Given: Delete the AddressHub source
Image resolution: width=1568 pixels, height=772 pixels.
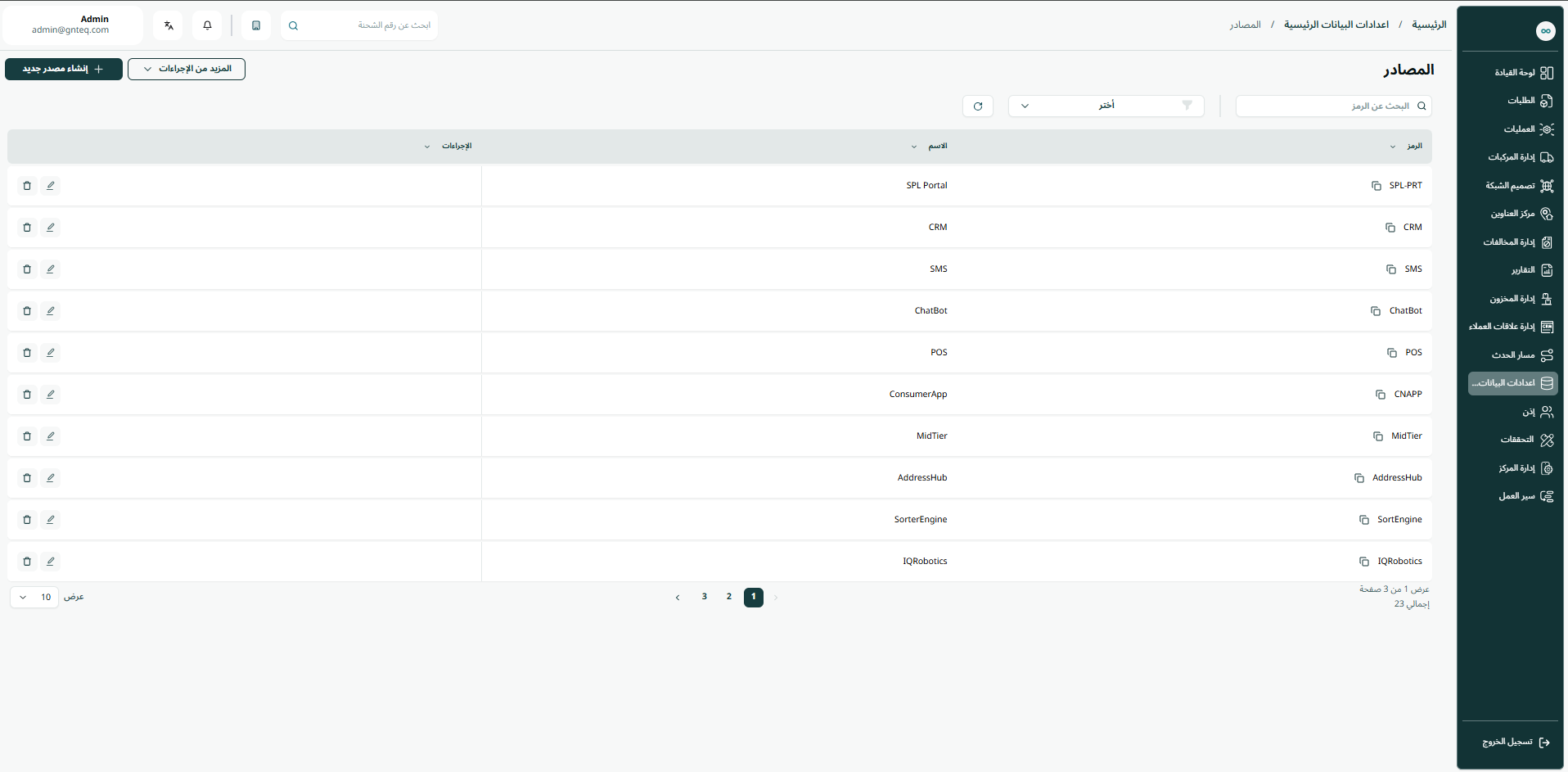Looking at the screenshot, I should (x=27, y=478).
